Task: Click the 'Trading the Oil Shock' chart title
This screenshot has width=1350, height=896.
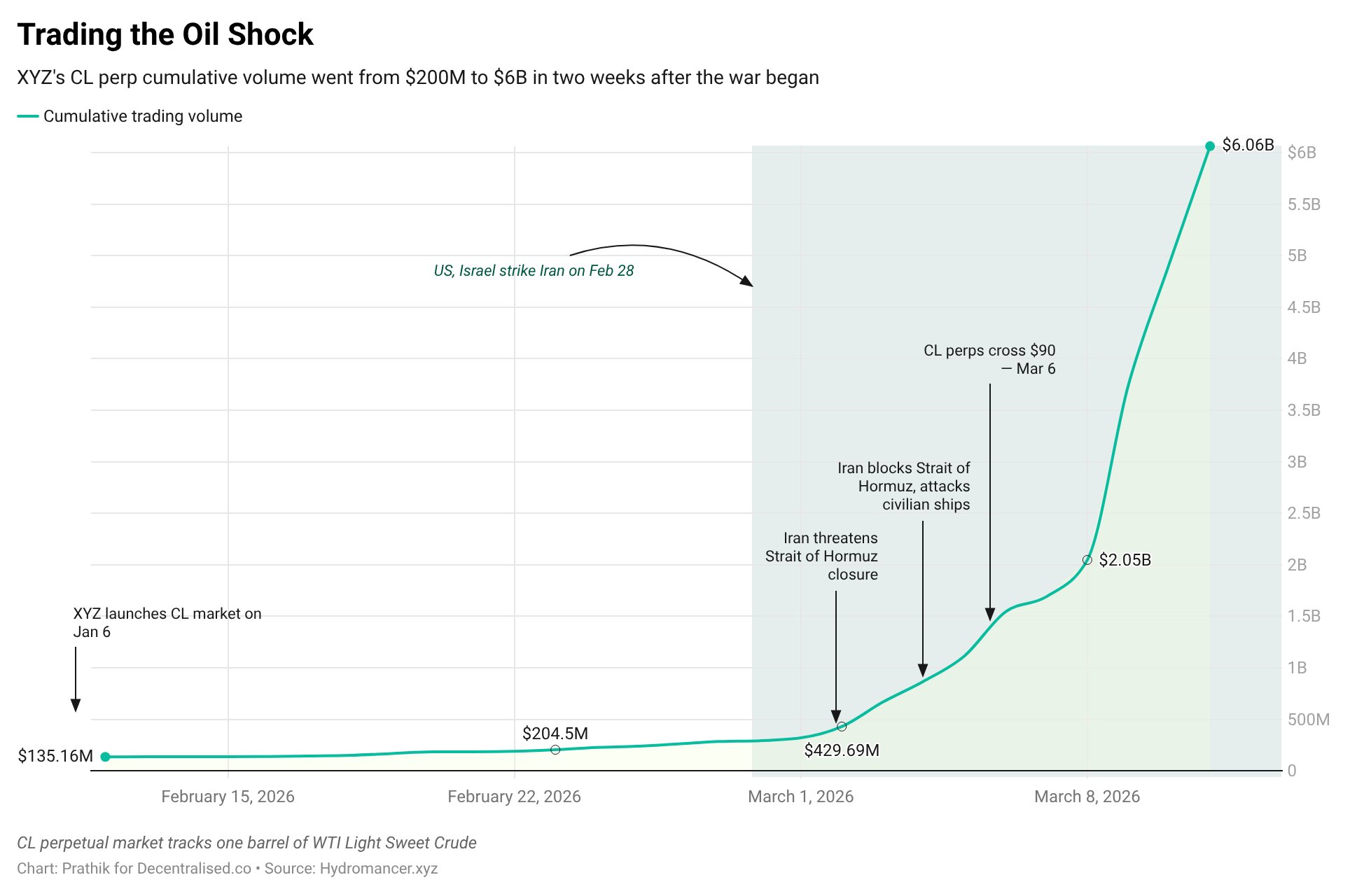Action: 165,35
